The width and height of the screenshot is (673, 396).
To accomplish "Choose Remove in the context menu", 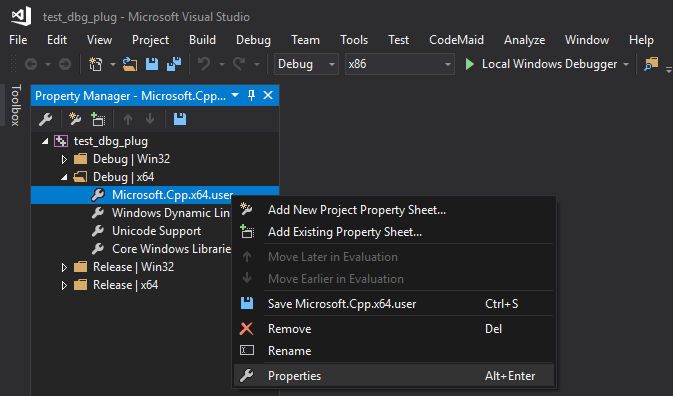I will [x=394, y=329].
